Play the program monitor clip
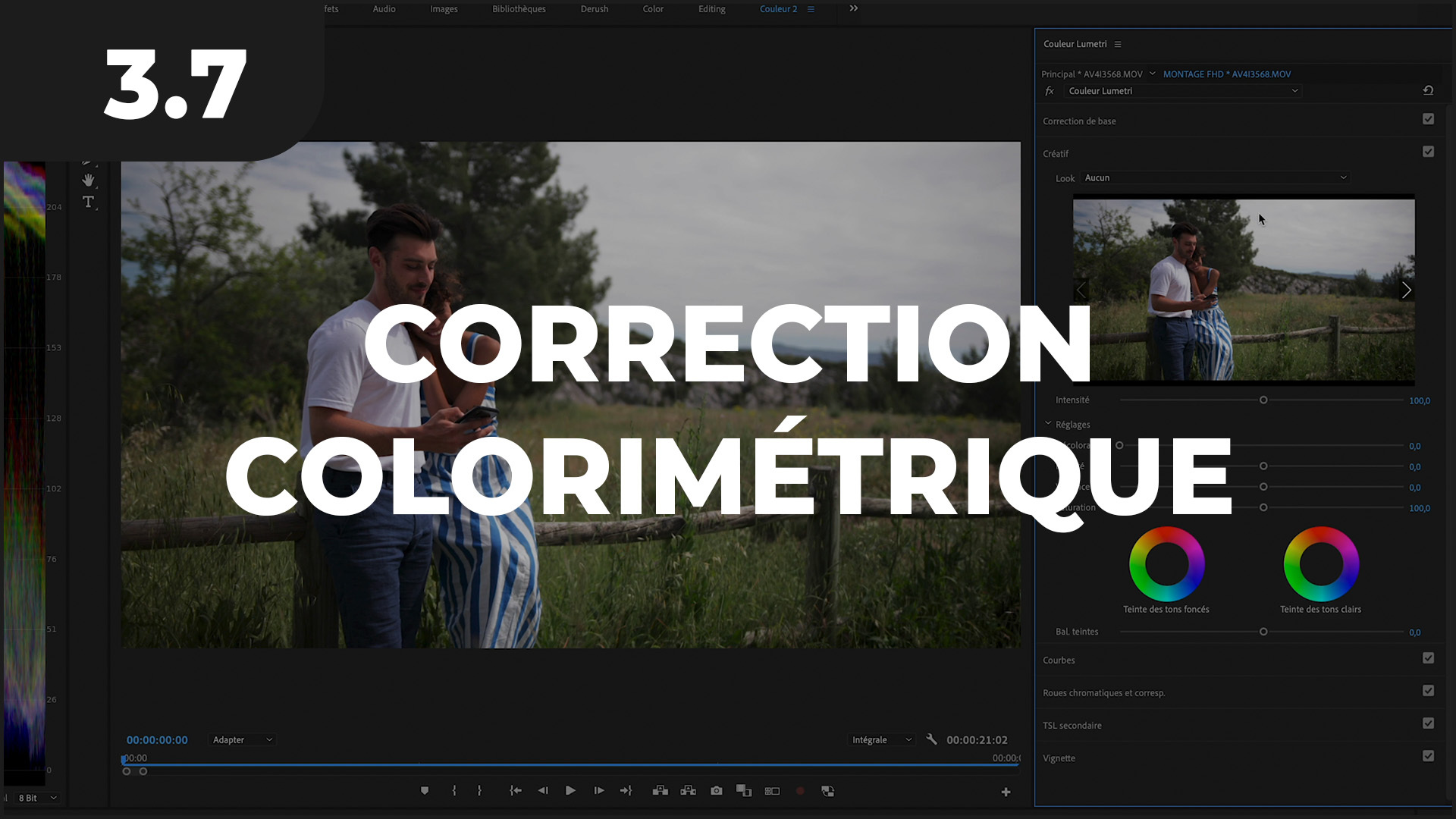The width and height of the screenshot is (1456, 819). (570, 791)
